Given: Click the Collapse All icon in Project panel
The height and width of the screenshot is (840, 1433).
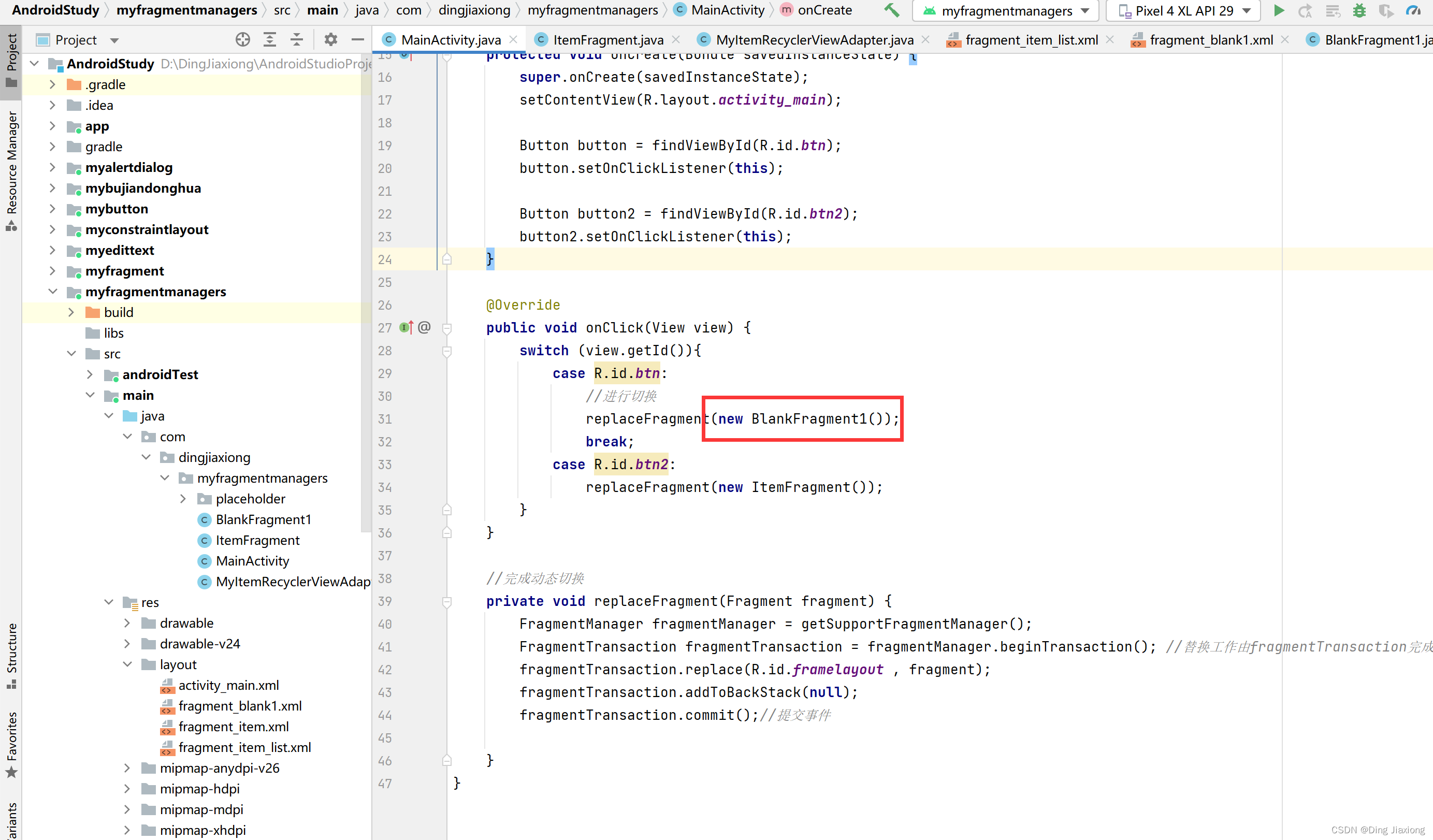Looking at the screenshot, I should [x=296, y=39].
